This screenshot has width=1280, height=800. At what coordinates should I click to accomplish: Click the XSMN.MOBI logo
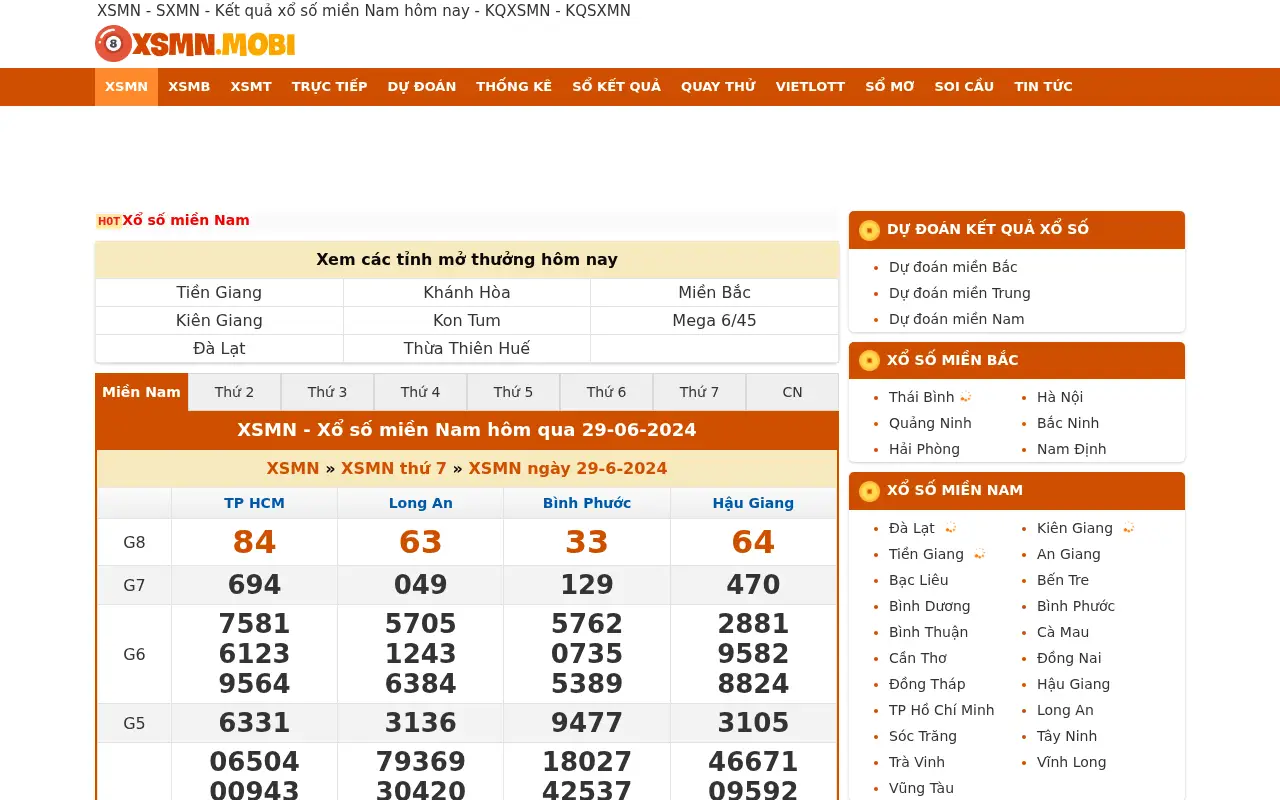pos(195,44)
